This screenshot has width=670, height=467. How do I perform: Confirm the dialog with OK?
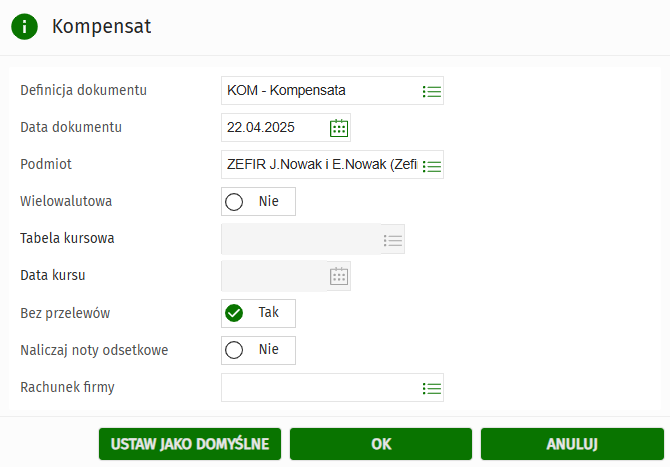(x=380, y=444)
